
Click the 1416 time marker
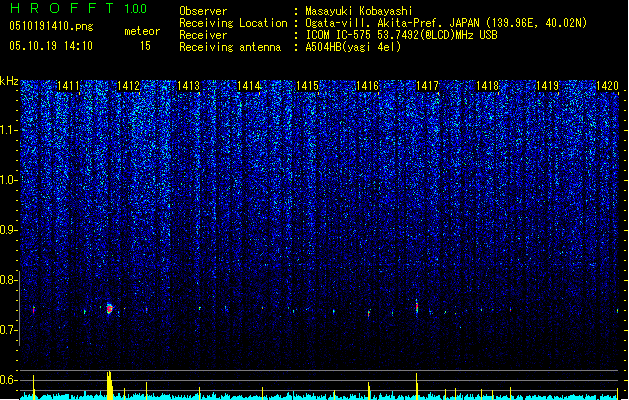point(367,86)
